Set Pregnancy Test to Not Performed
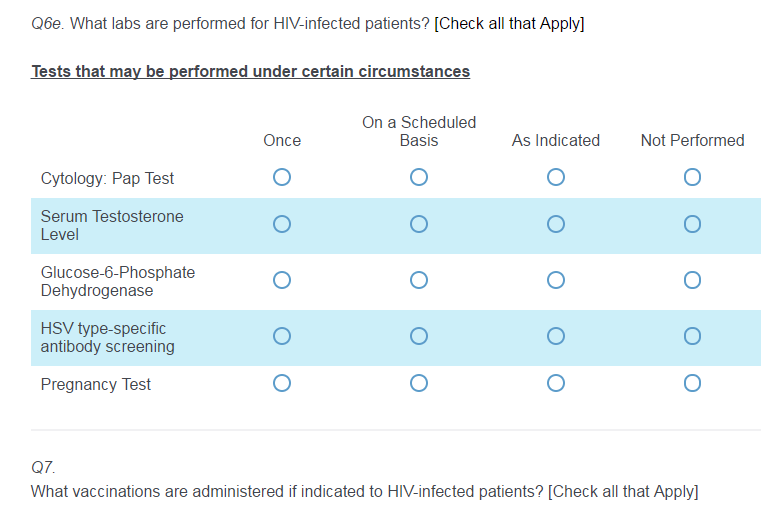 [x=692, y=383]
